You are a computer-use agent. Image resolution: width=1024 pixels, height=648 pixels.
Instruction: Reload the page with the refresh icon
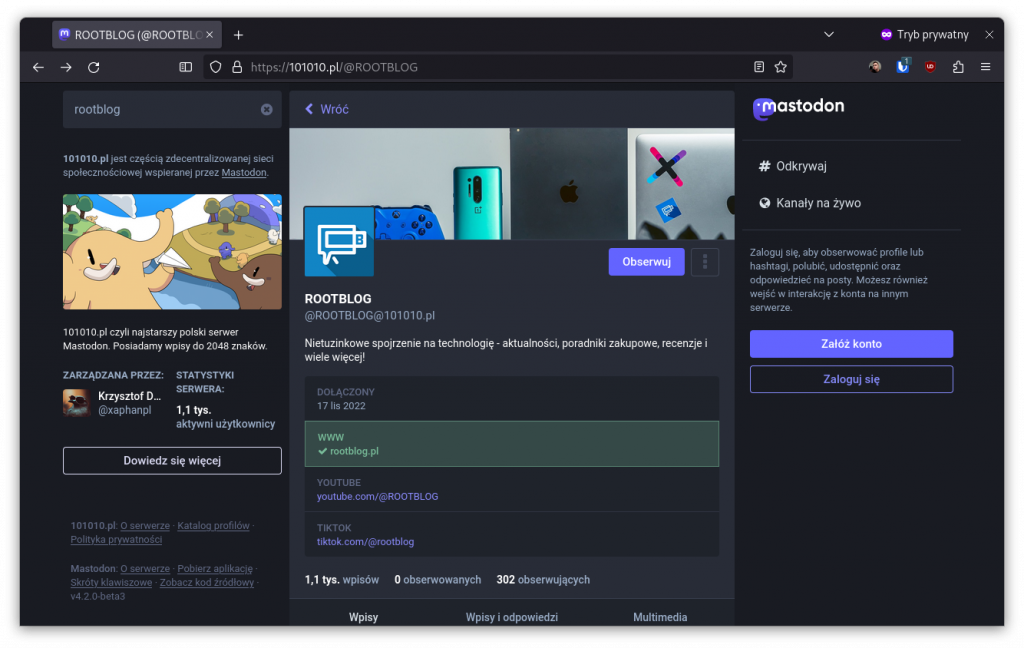point(94,67)
